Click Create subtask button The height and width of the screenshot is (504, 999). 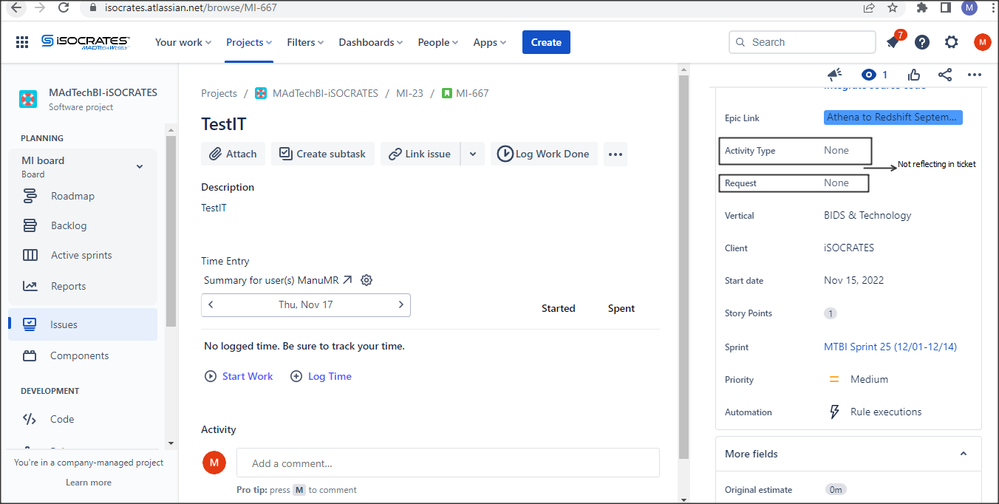pyautogui.click(x=323, y=154)
